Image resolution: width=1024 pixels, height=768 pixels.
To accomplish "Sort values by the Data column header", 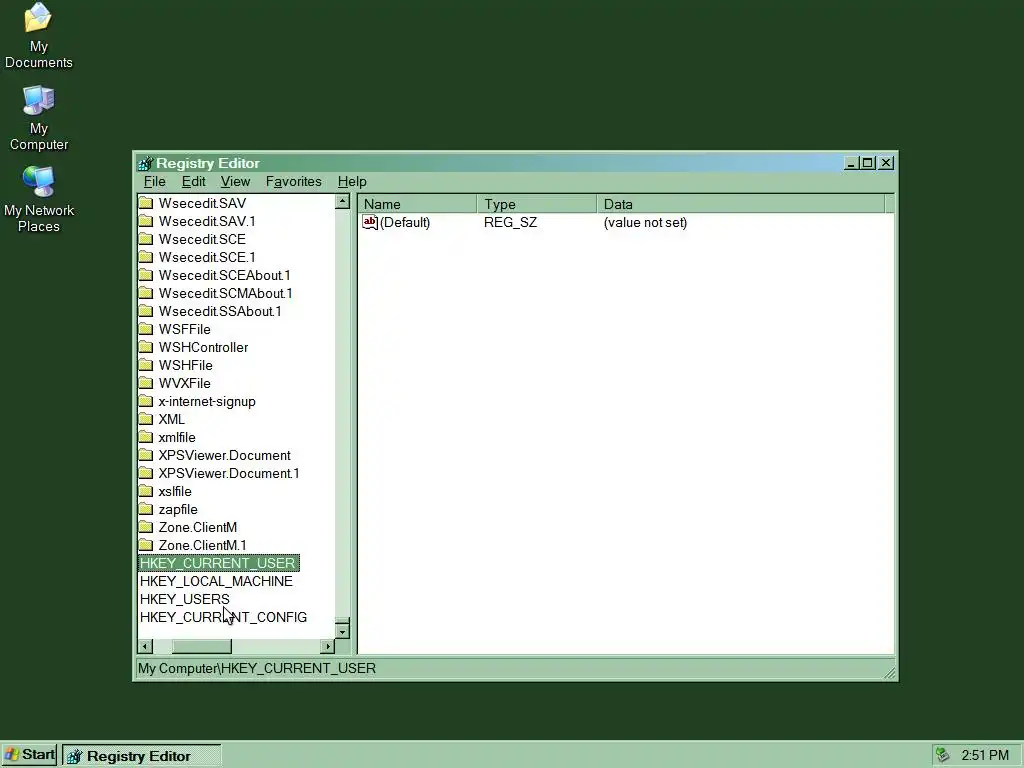I will pos(741,204).
